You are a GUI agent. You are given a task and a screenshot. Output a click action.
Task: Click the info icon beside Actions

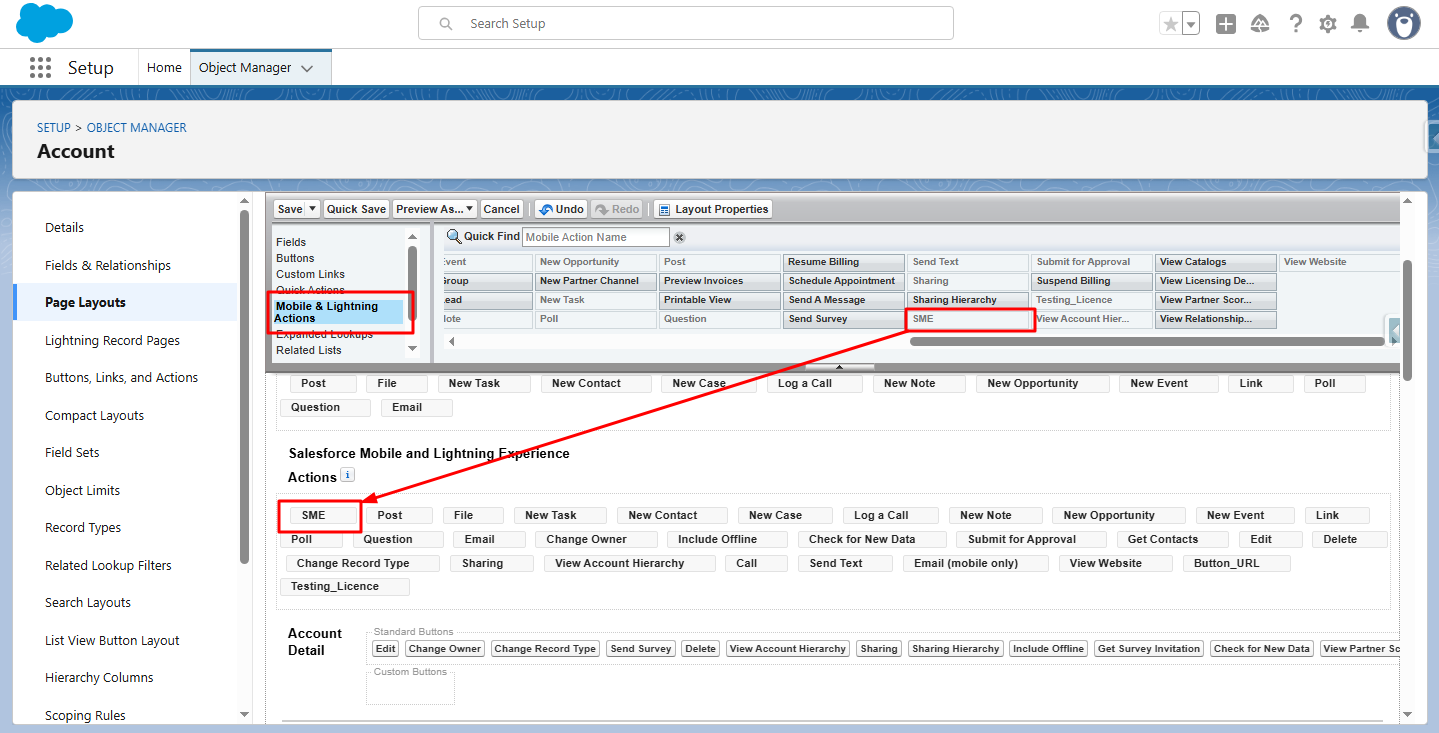(x=347, y=475)
